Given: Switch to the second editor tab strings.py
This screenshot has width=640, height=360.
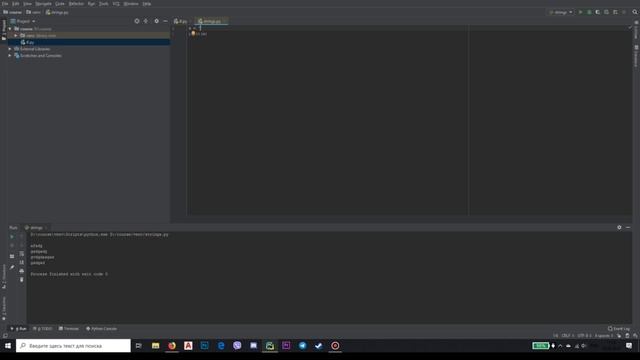Looking at the screenshot, I should (x=210, y=21).
